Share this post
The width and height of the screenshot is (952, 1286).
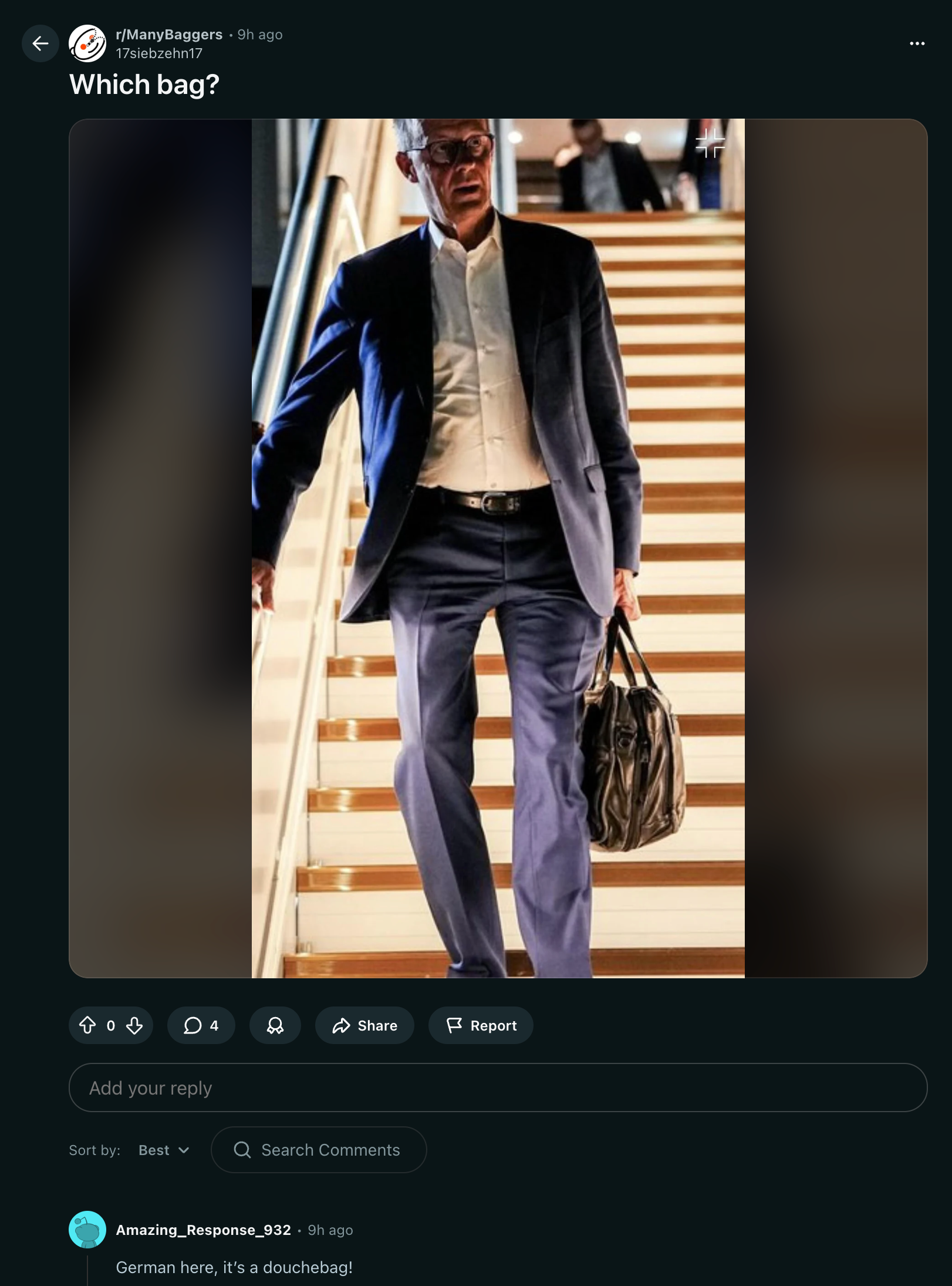point(364,1025)
